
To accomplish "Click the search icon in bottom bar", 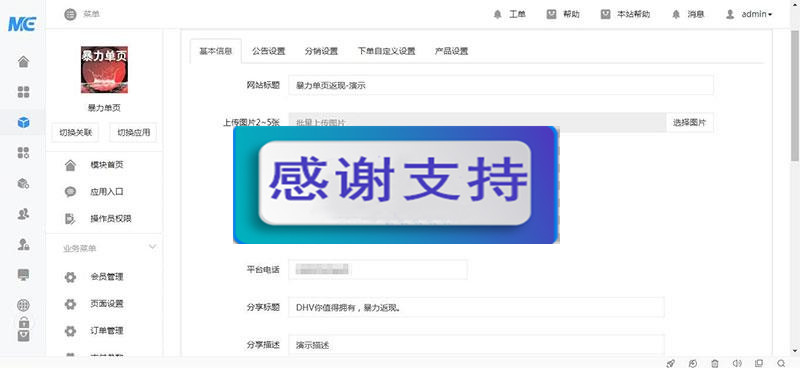I will [781, 363].
